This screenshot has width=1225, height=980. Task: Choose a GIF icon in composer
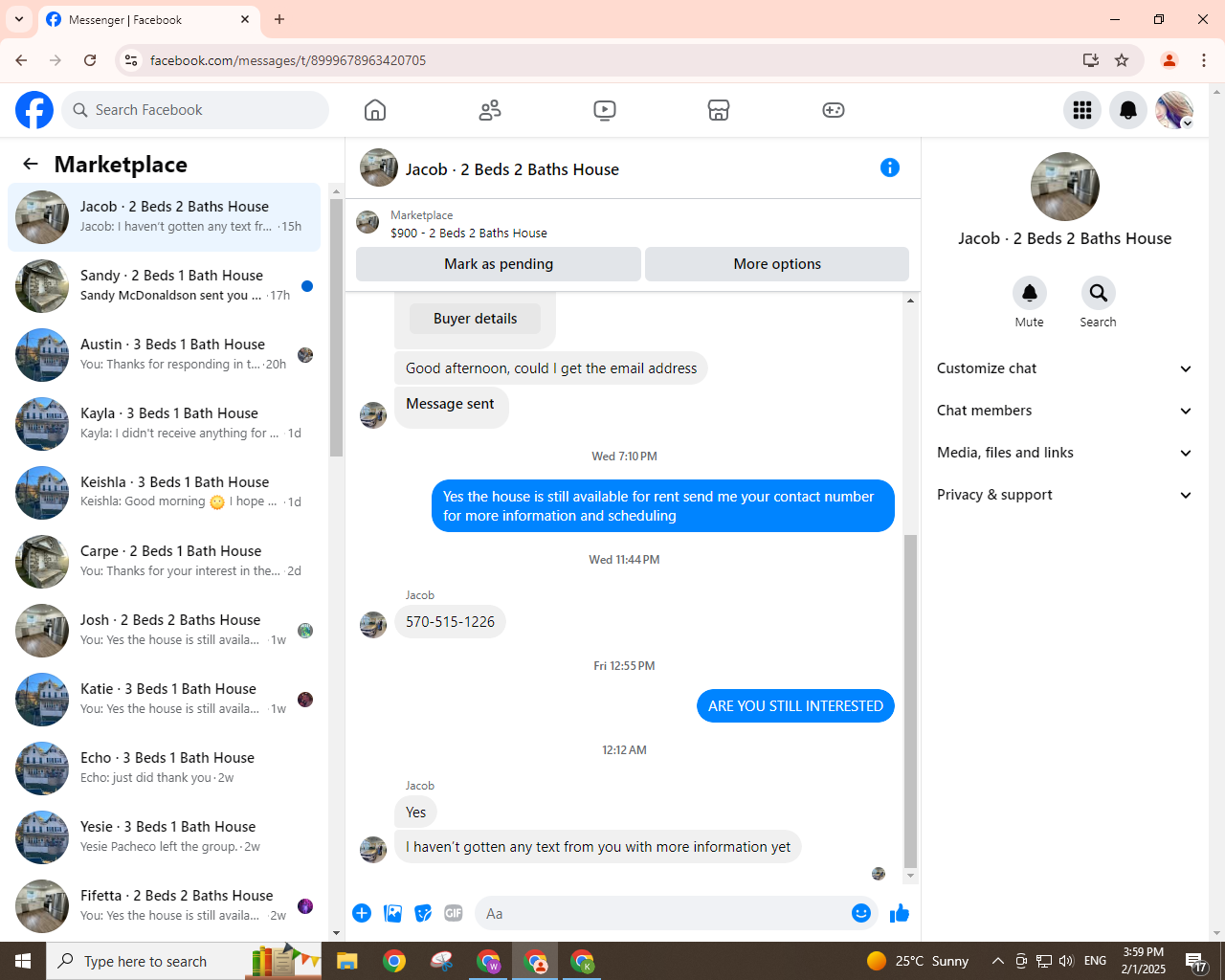[454, 913]
